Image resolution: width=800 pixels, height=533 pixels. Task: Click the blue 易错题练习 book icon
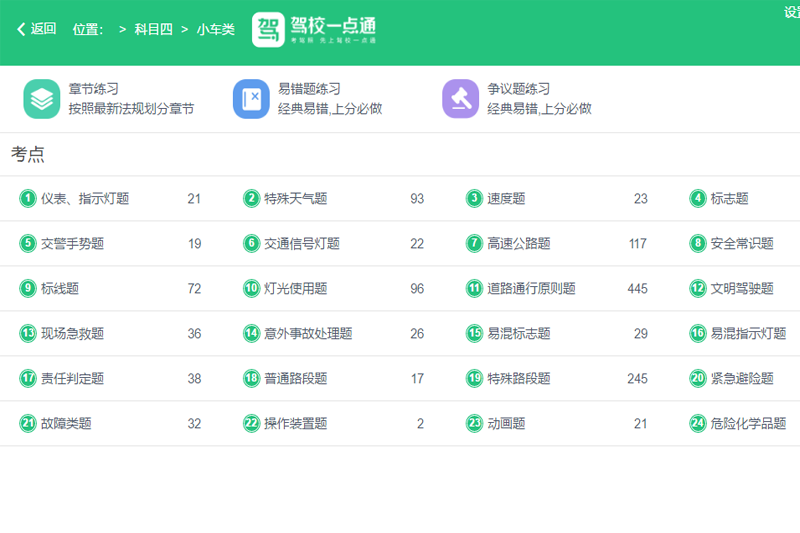point(252,99)
